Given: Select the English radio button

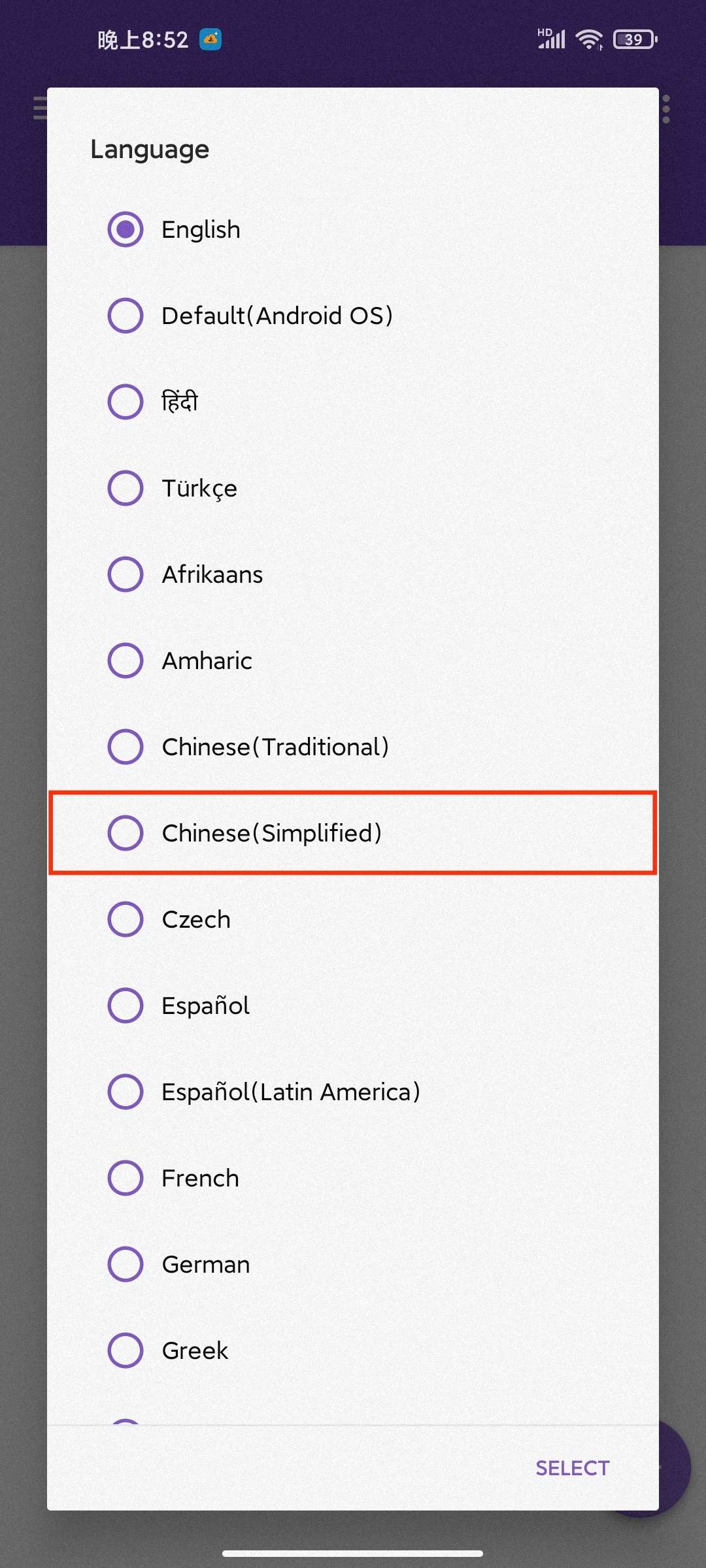Looking at the screenshot, I should pos(125,229).
